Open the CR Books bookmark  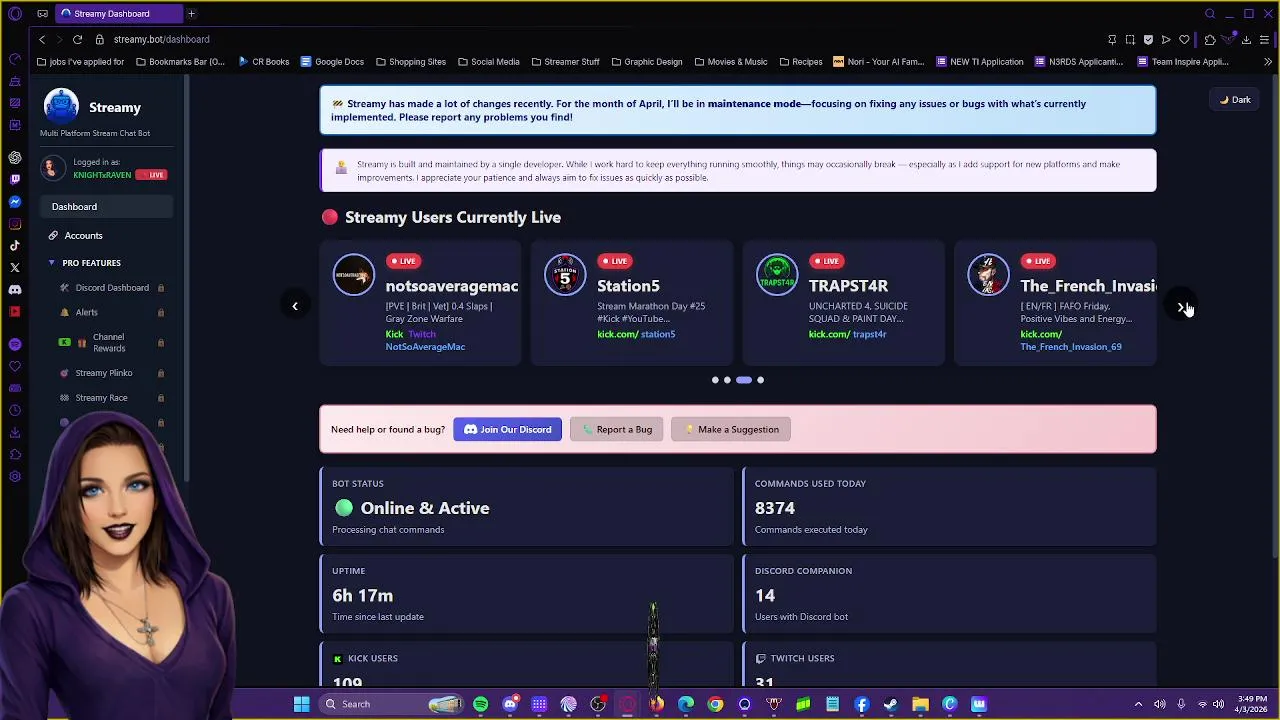[263, 62]
